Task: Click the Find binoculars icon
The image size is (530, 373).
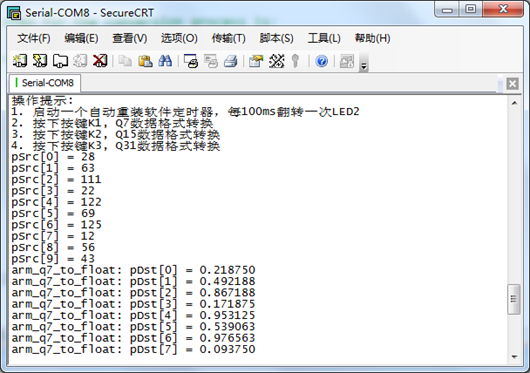Action: click(165, 61)
